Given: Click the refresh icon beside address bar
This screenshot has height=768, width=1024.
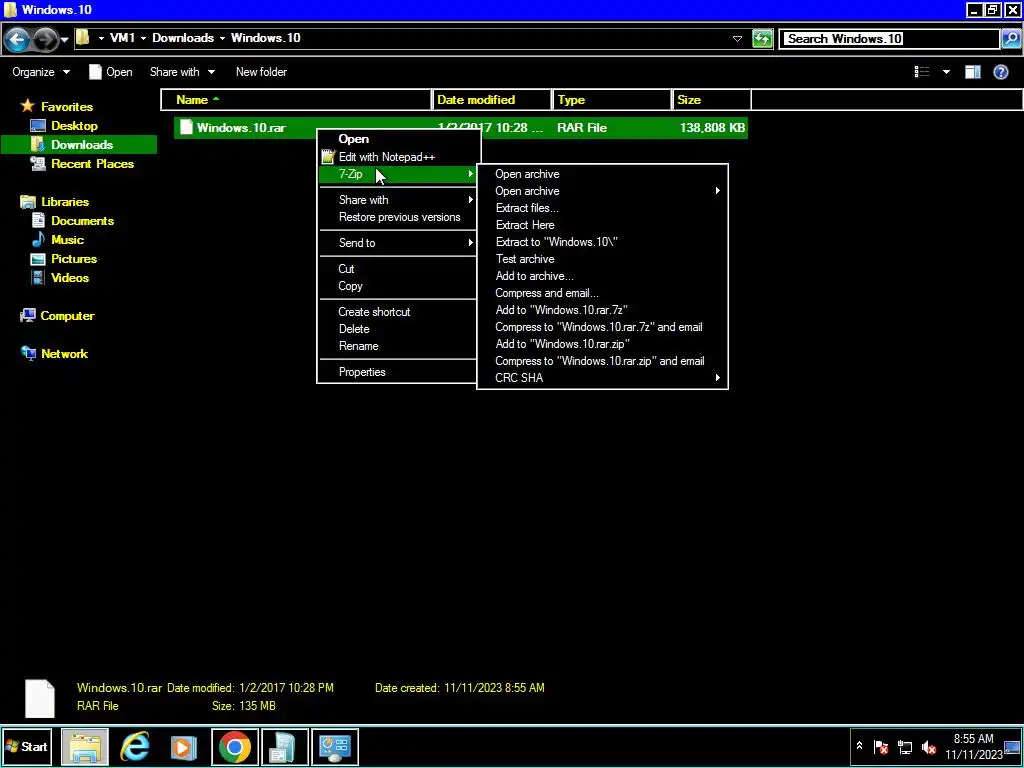Looking at the screenshot, I should point(762,39).
